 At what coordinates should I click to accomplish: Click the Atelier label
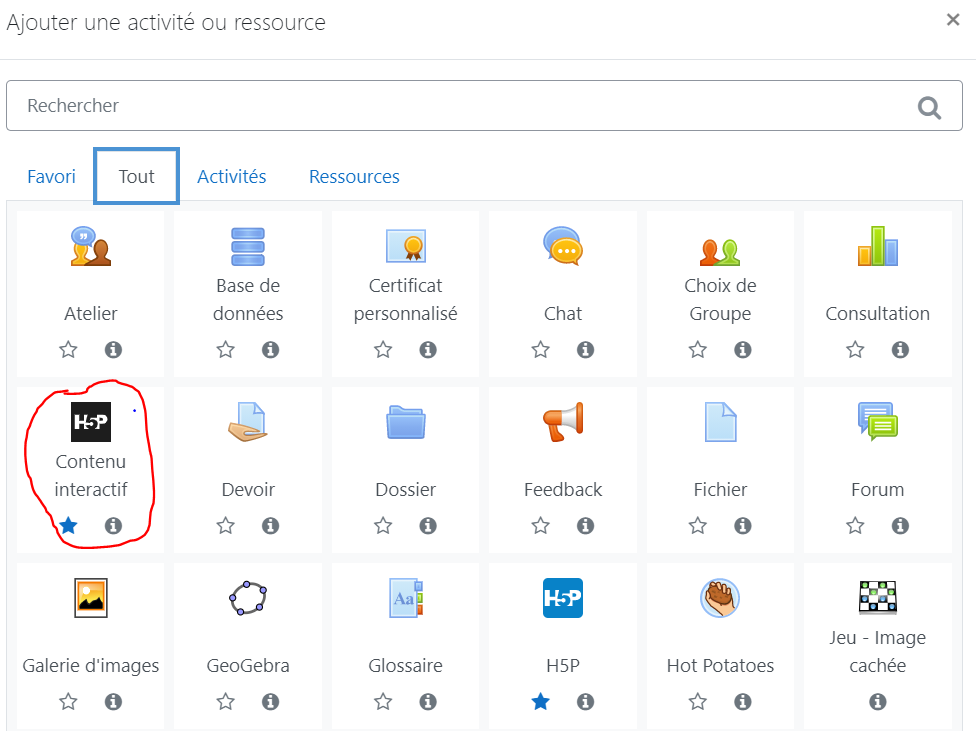91,313
